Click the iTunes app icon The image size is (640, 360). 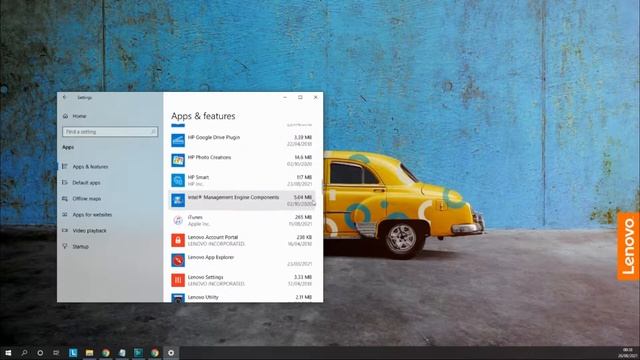tap(178, 220)
